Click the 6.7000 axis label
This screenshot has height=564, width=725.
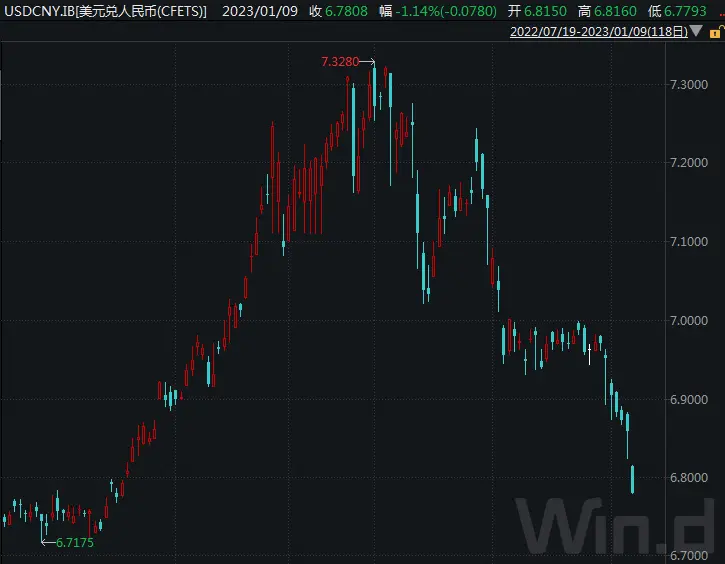point(689,555)
